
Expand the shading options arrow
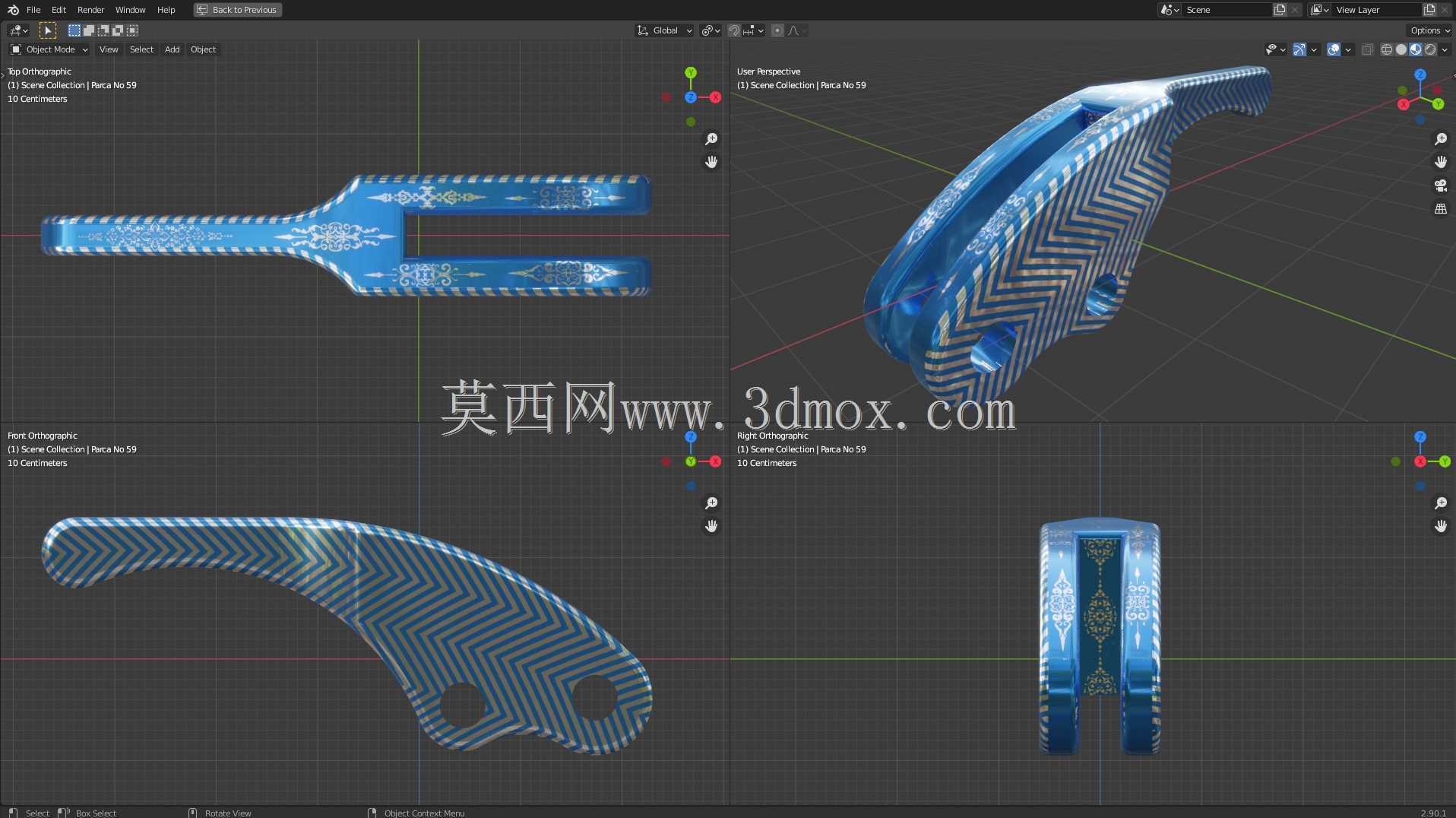pos(1445,49)
